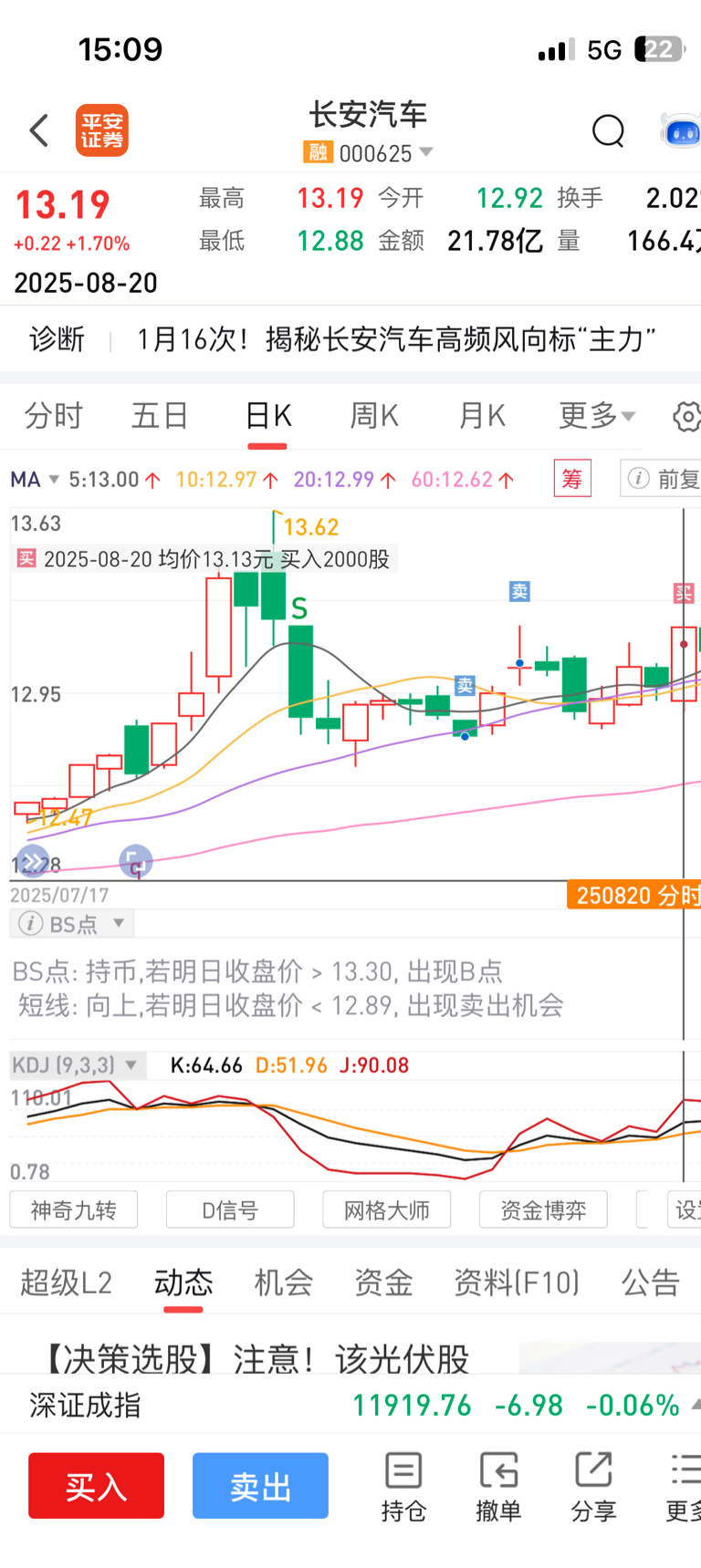Image resolution: width=701 pixels, height=1568 pixels.
Task: Tap the back arrow icon
Action: [x=39, y=130]
